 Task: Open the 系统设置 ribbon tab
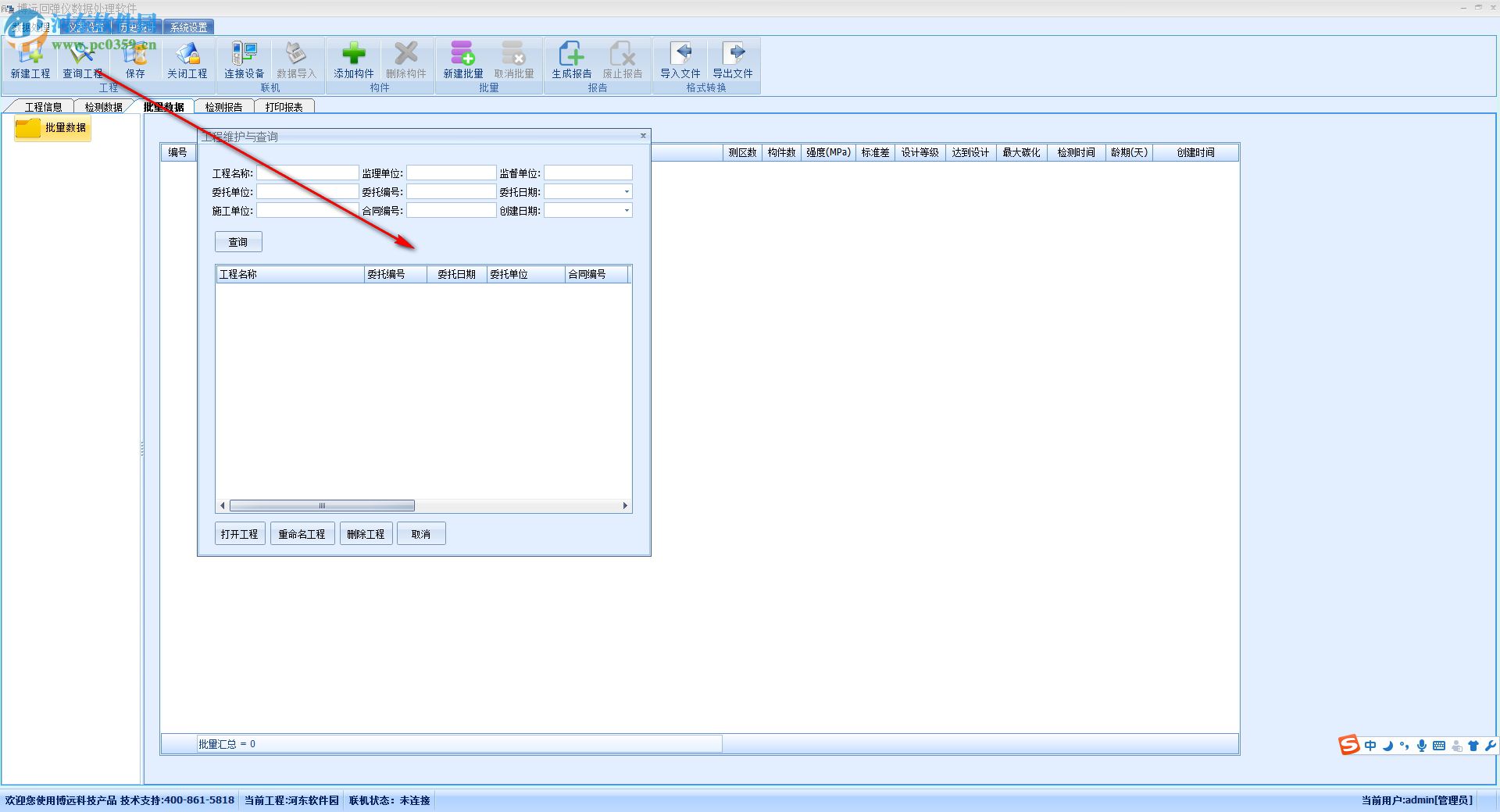[189, 27]
